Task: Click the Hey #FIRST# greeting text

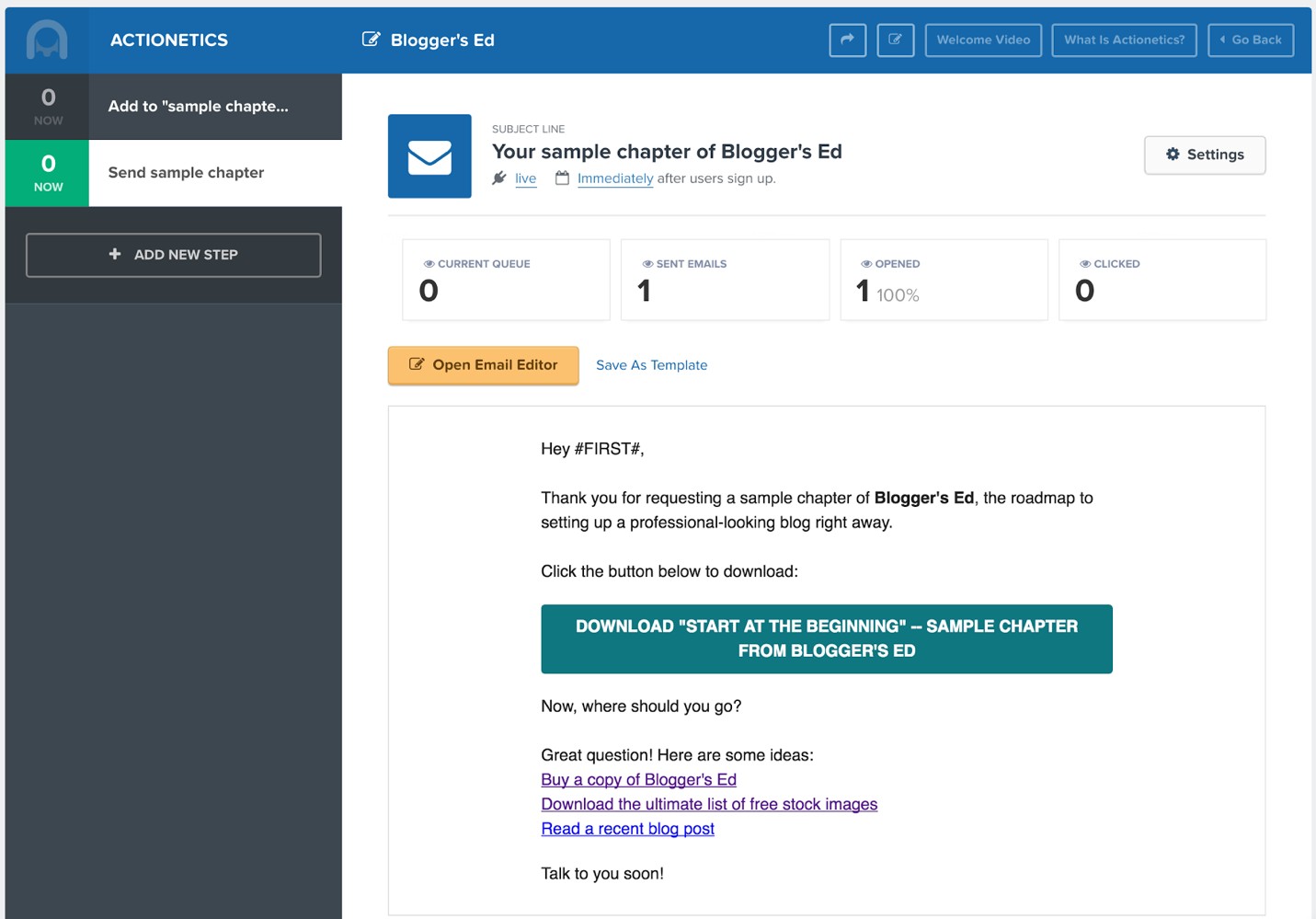Action: click(x=592, y=449)
